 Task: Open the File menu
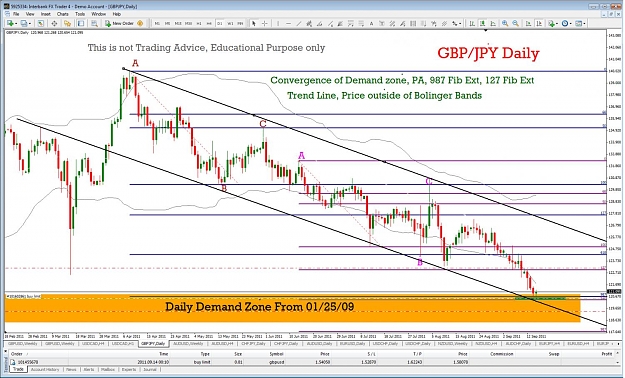click(16, 14)
